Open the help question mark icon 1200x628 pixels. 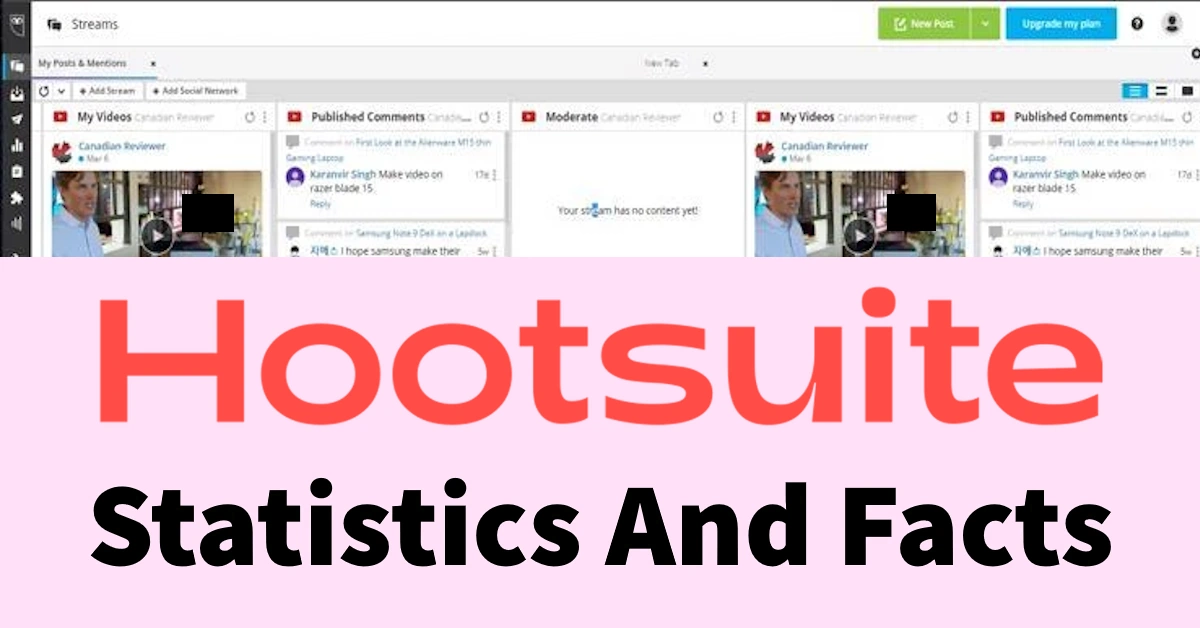tap(1137, 23)
